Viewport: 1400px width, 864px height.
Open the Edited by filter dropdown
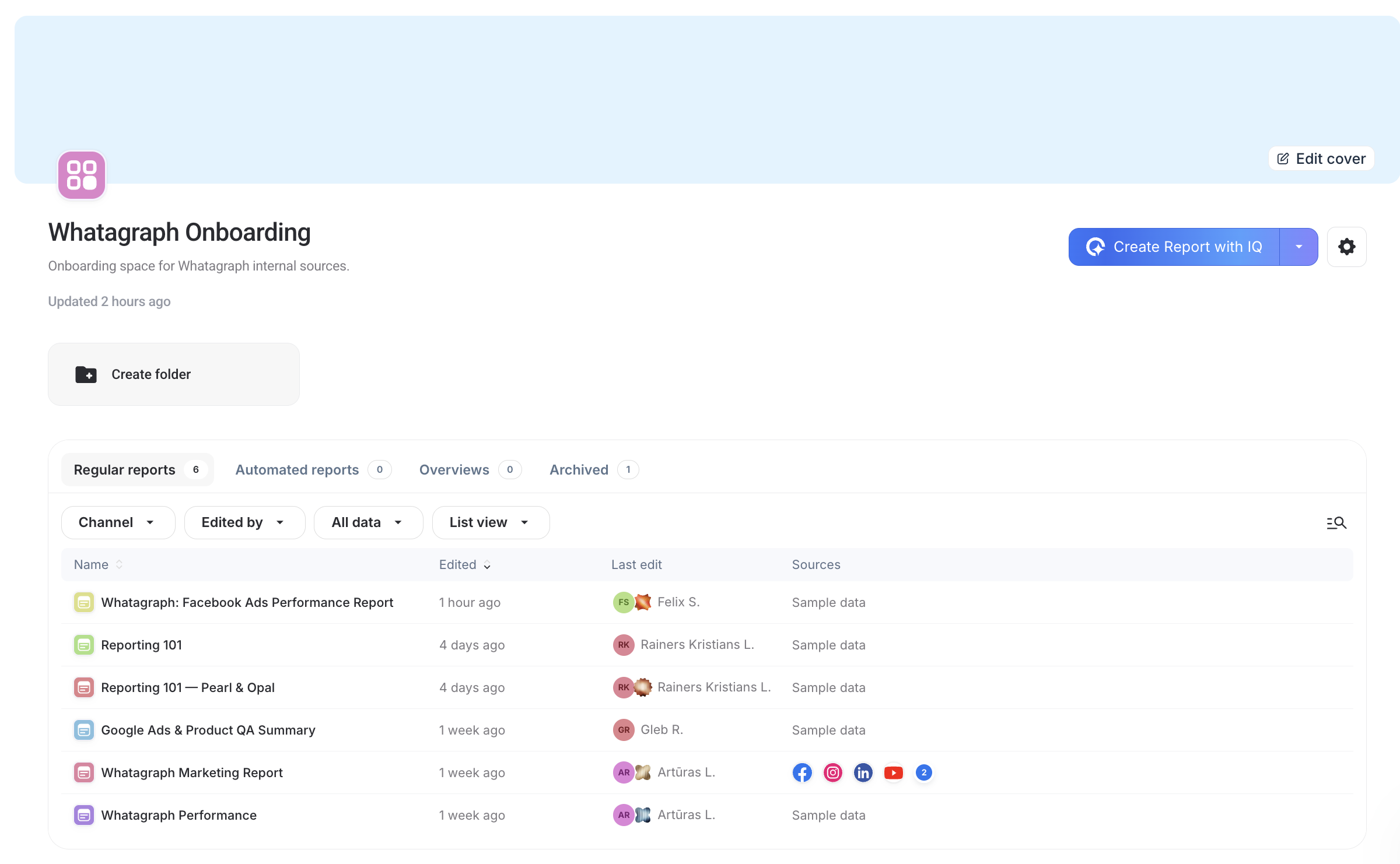(x=244, y=522)
